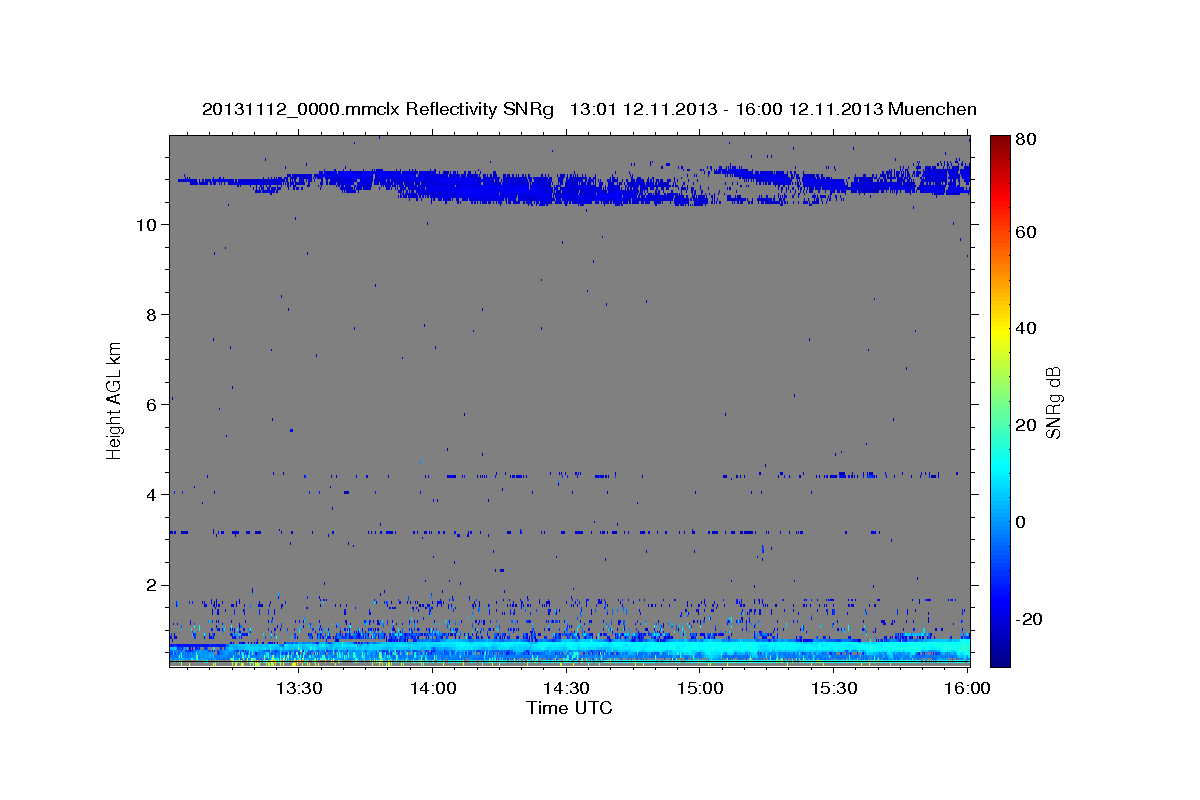This screenshot has width=1200, height=800.
Task: Click the 14:30 time tick label
Action: click(566, 688)
